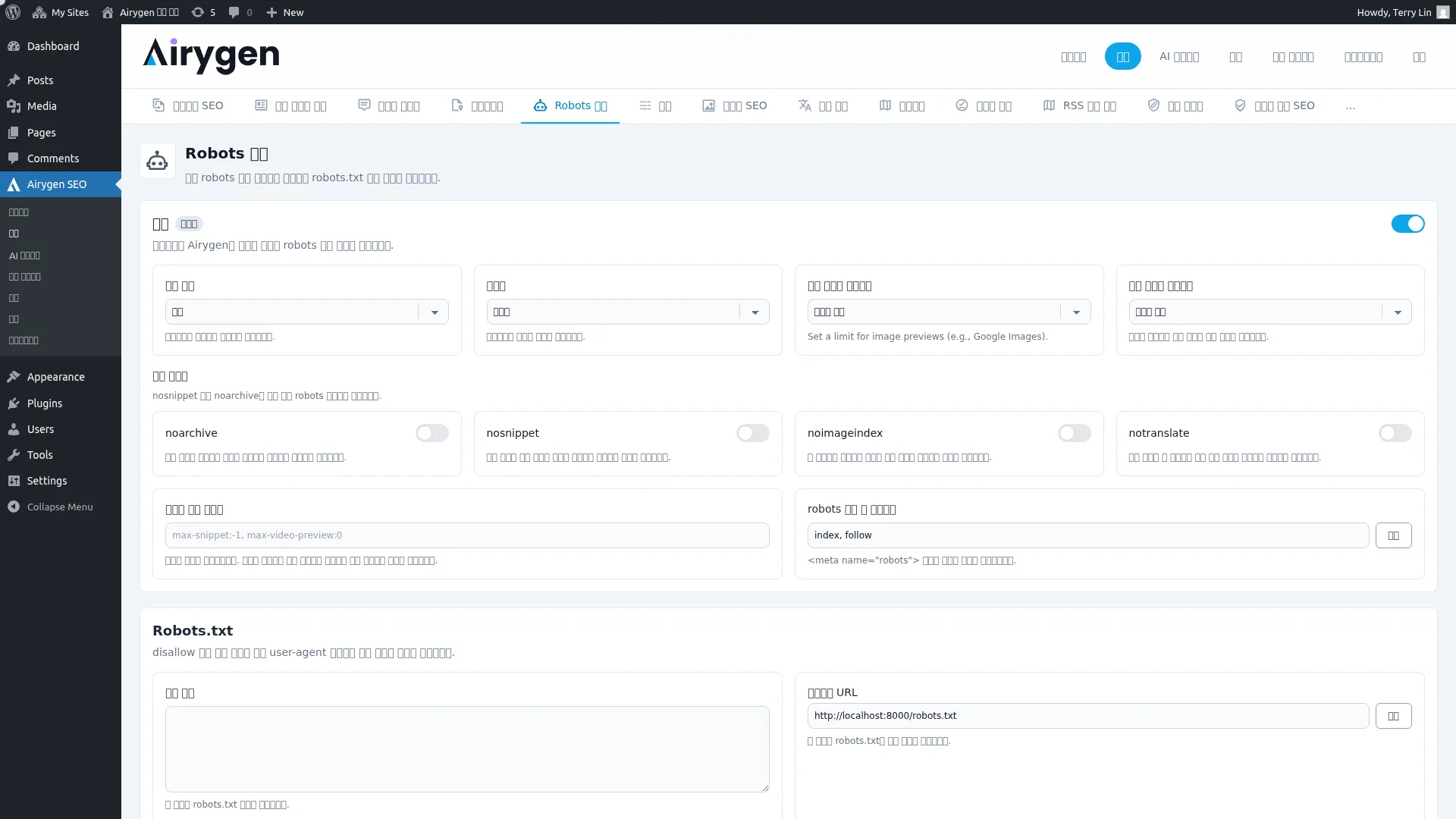
Task: Collapse the sidebar with Collapse Menu
Action: (x=61, y=507)
